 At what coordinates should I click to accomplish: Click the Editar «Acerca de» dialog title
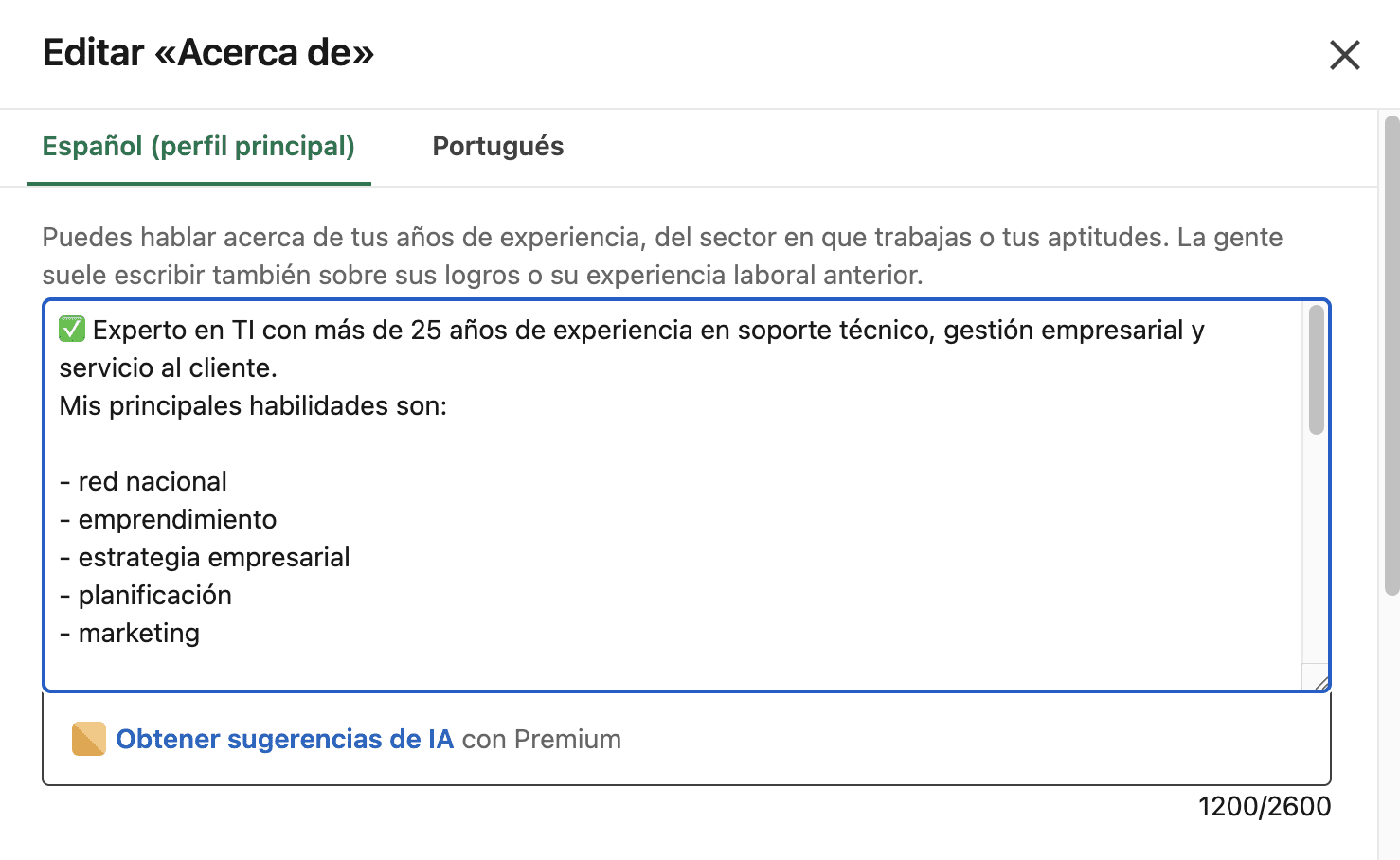(208, 53)
